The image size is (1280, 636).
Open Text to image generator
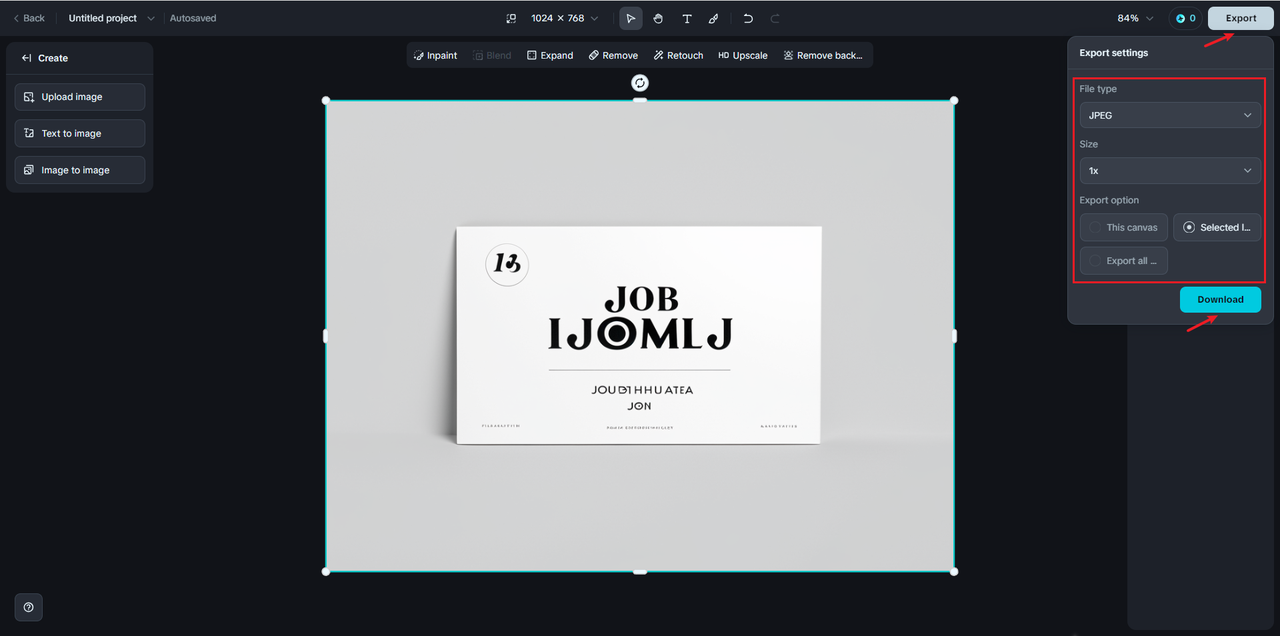pyautogui.click(x=80, y=133)
